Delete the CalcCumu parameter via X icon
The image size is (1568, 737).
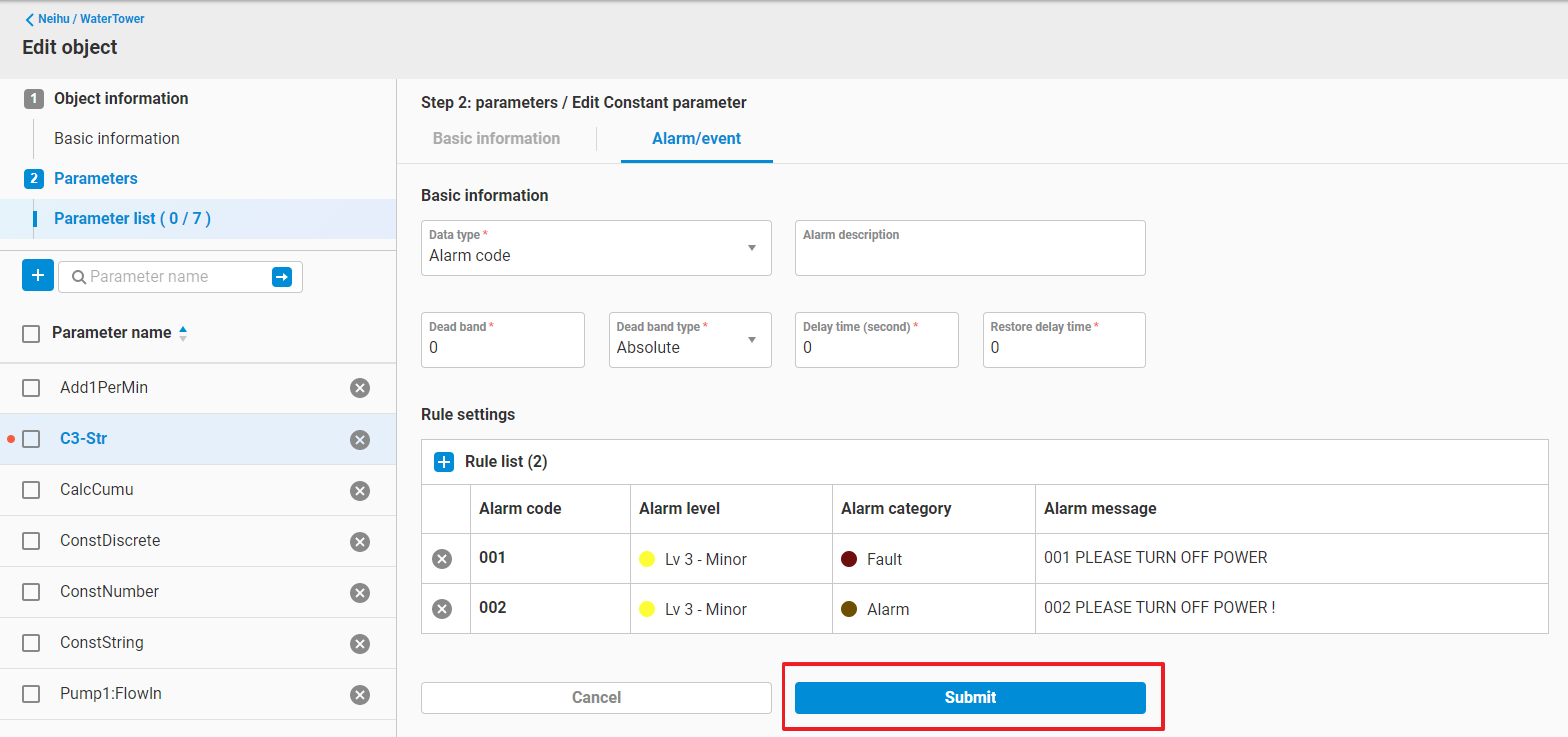tap(360, 491)
